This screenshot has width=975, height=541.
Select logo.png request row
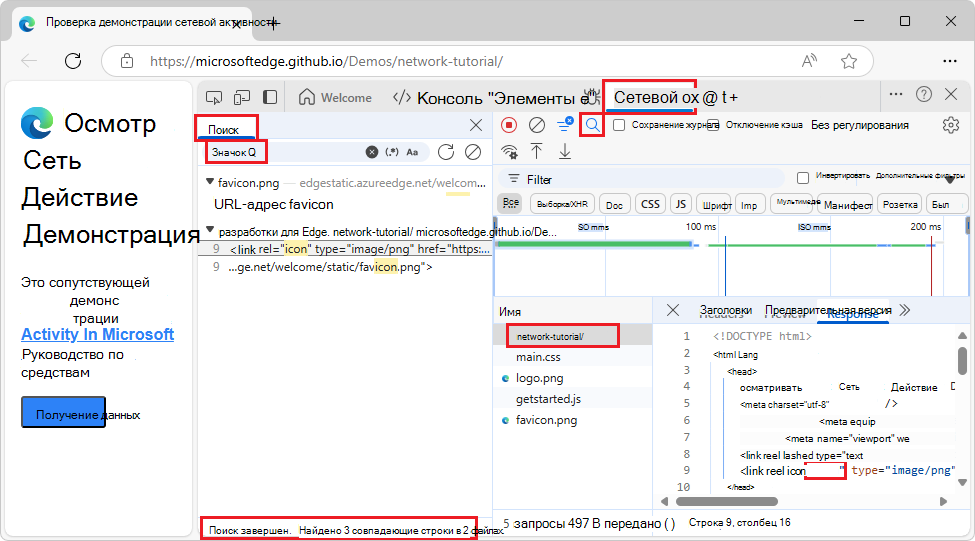tap(573, 378)
